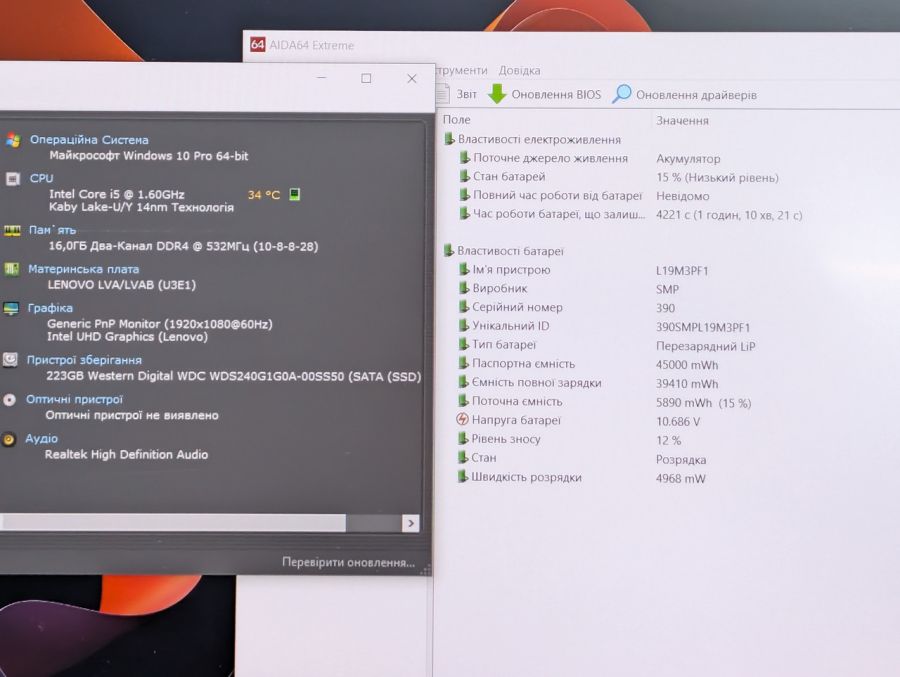The height and width of the screenshot is (677, 900).
Task: Click the RAM module icon beside Пам'ять
Action: coord(12,230)
